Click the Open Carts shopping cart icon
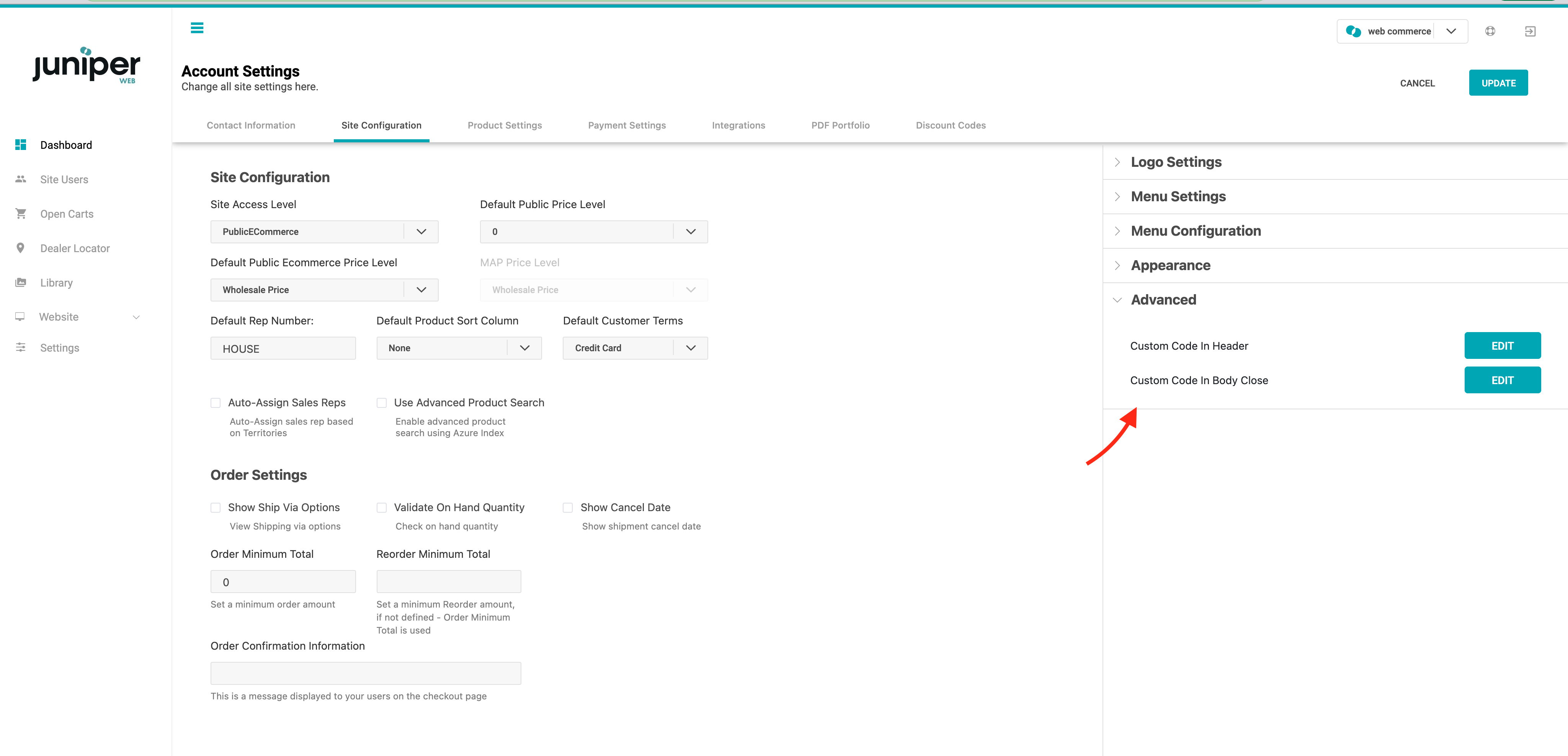Screen dimensions: 1568x756 (x=21, y=213)
